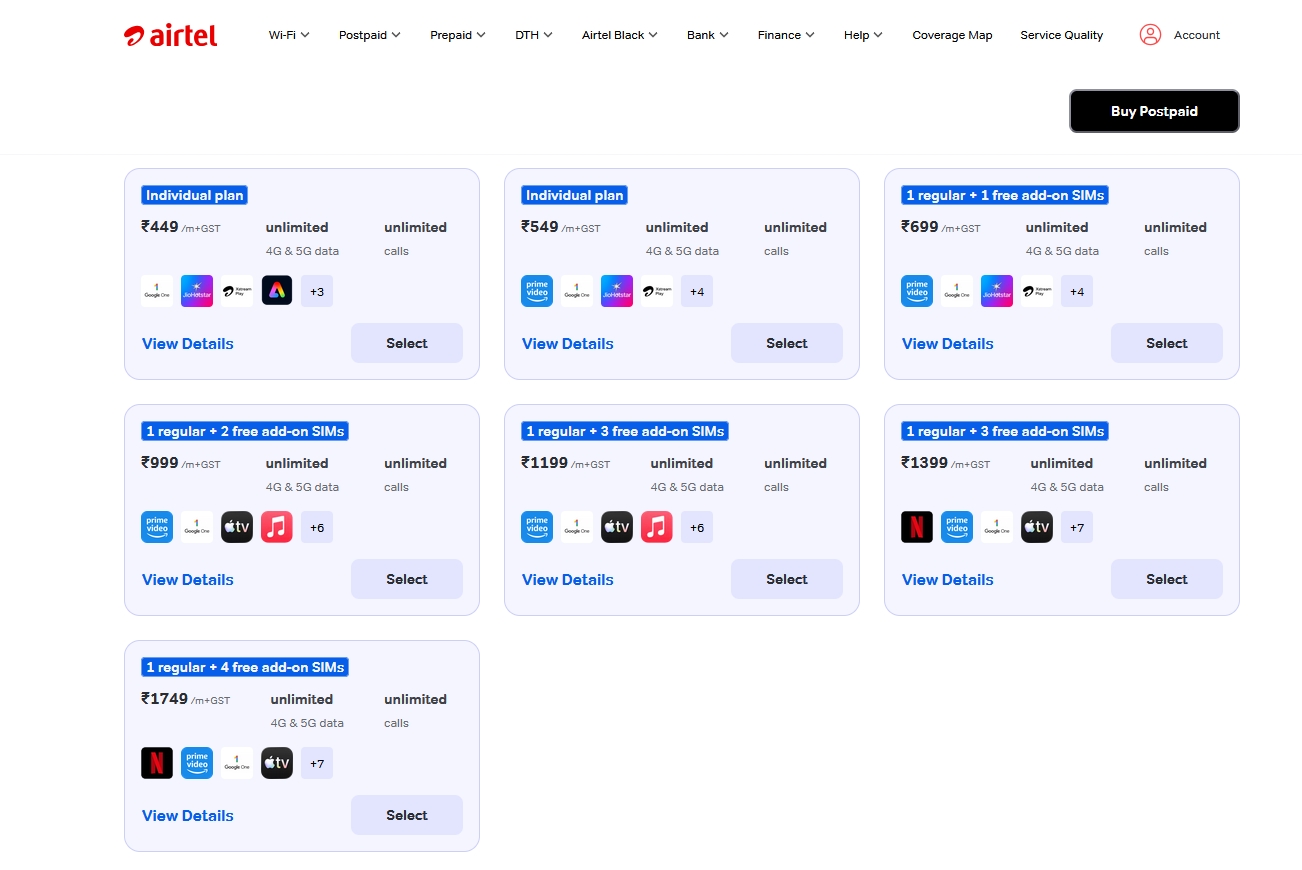This screenshot has width=1302, height=870.
Task: Expand the Airtel Black dropdown
Action: tap(620, 35)
